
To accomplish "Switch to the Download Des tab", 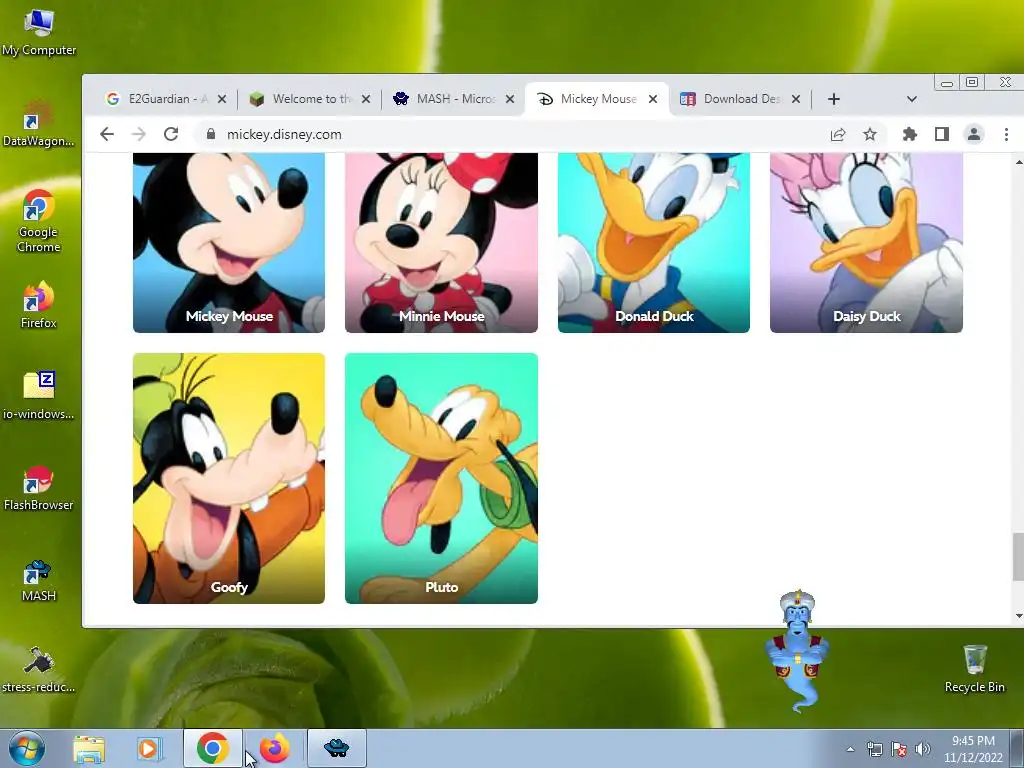I will (x=742, y=99).
